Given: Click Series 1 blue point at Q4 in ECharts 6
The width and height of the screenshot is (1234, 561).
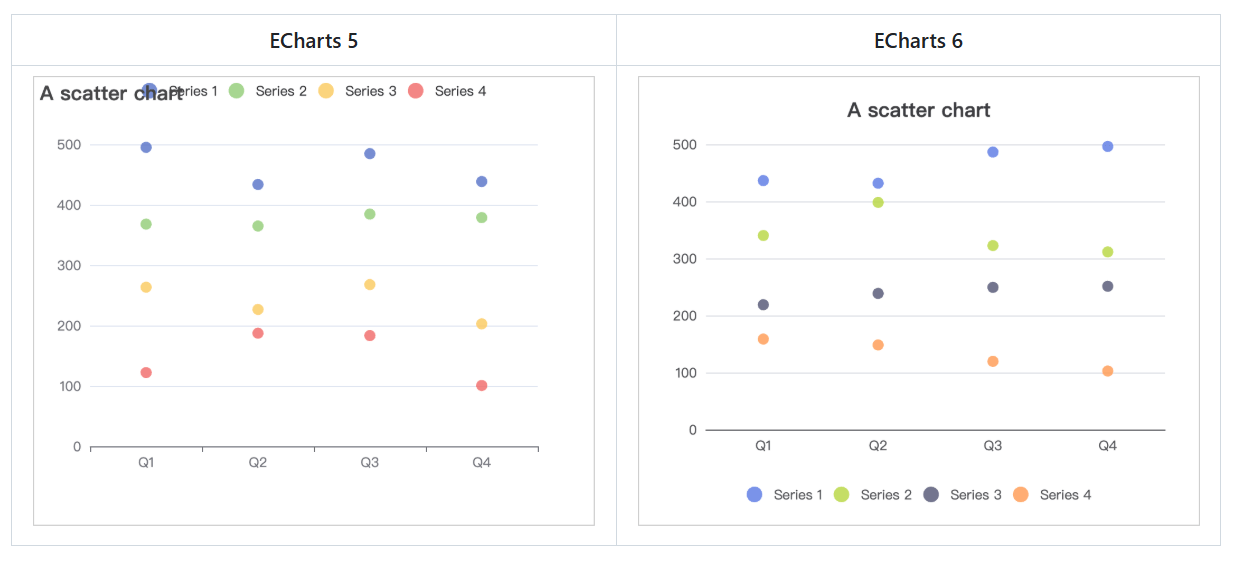Looking at the screenshot, I should [x=1107, y=146].
